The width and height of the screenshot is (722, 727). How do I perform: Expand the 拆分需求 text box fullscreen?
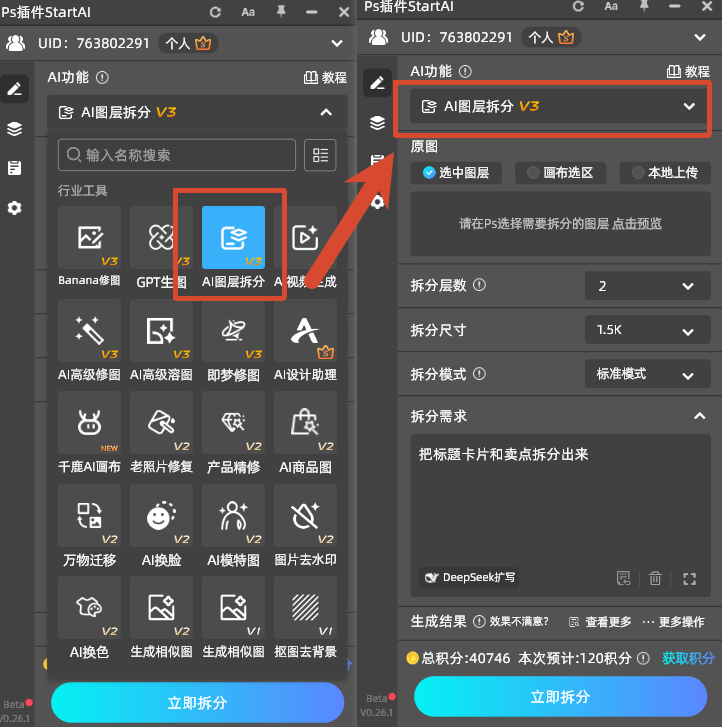[x=690, y=579]
